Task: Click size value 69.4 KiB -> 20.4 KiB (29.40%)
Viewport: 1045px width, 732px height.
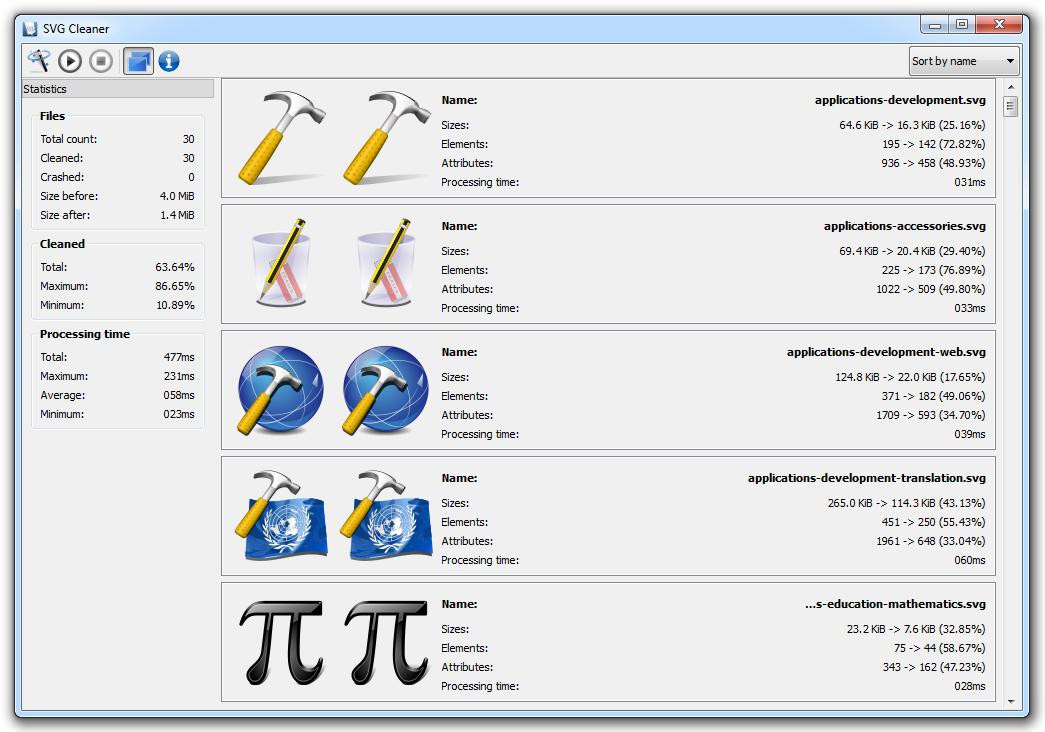Action: 912,251
